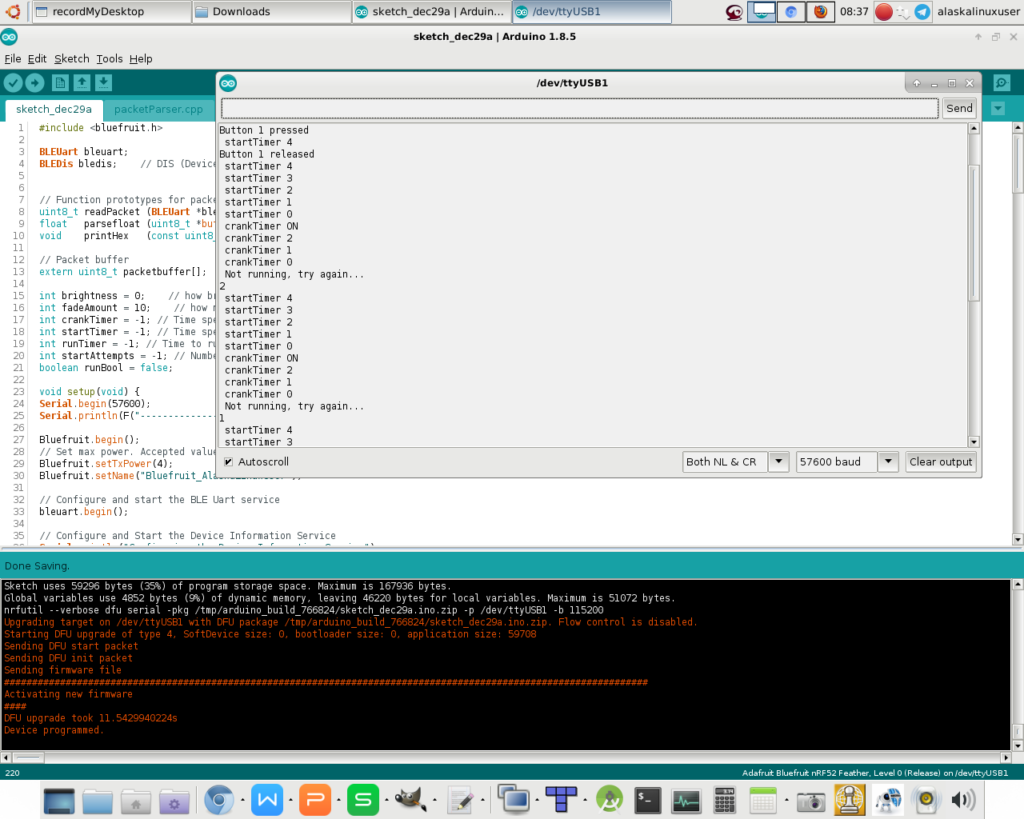The height and width of the screenshot is (819, 1024).
Task: Click the serial monitor vertical scrollbar
Action: 974,230
